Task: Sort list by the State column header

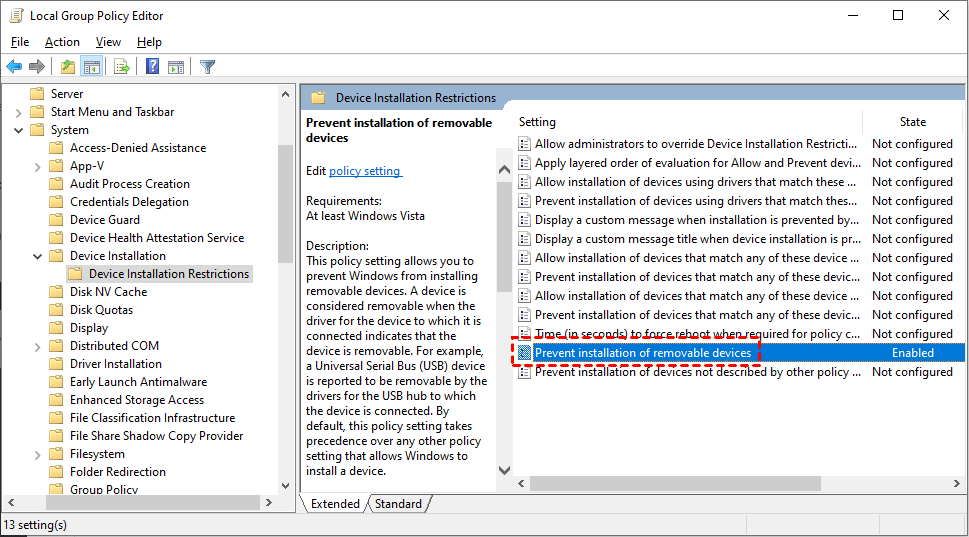Action: click(912, 122)
